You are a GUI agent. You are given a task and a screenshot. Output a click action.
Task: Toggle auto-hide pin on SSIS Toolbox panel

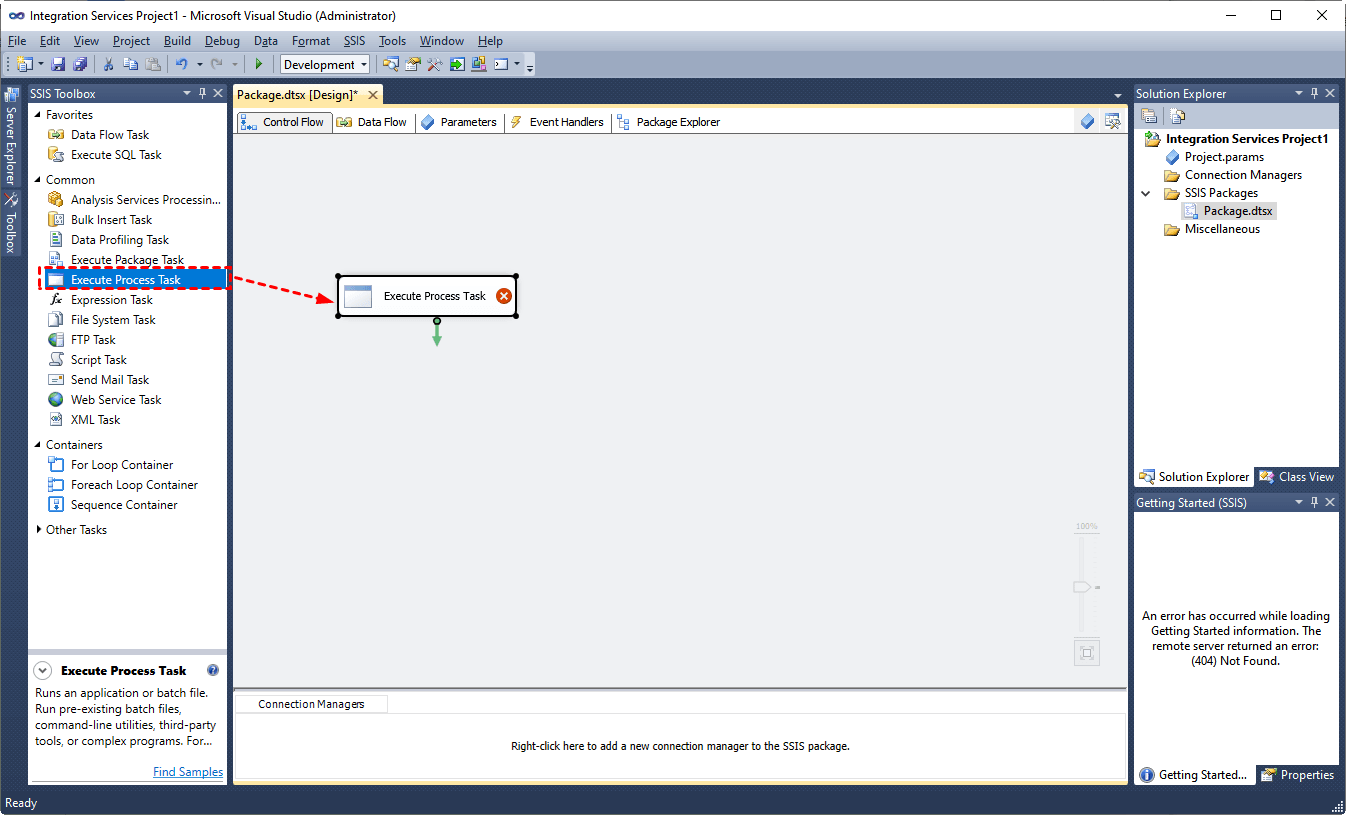pos(202,93)
